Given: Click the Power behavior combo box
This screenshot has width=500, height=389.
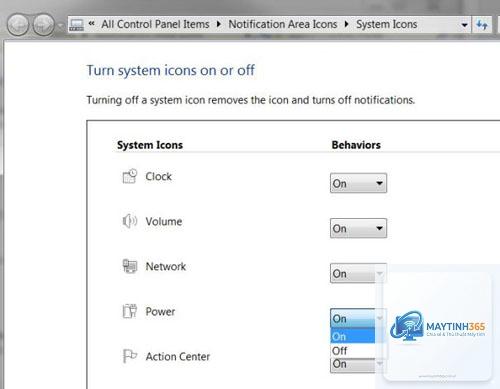Looking at the screenshot, I should [358, 318].
